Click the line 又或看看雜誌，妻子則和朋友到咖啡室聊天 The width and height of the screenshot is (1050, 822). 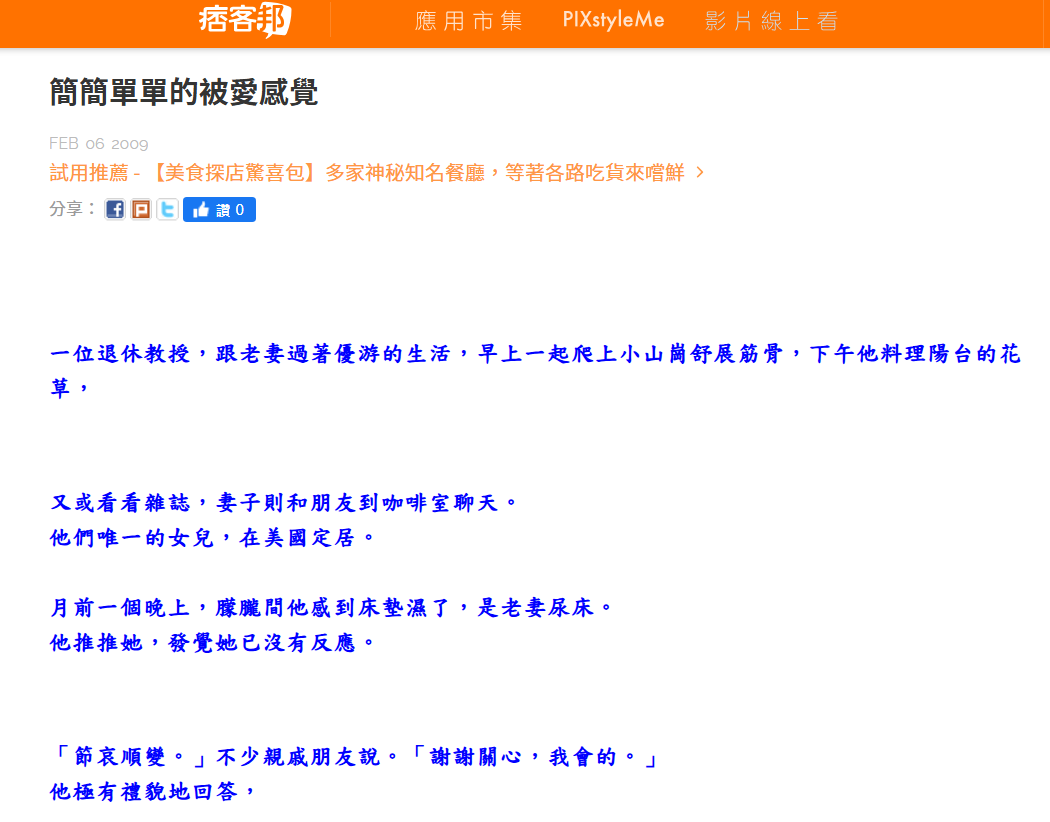tap(284, 503)
